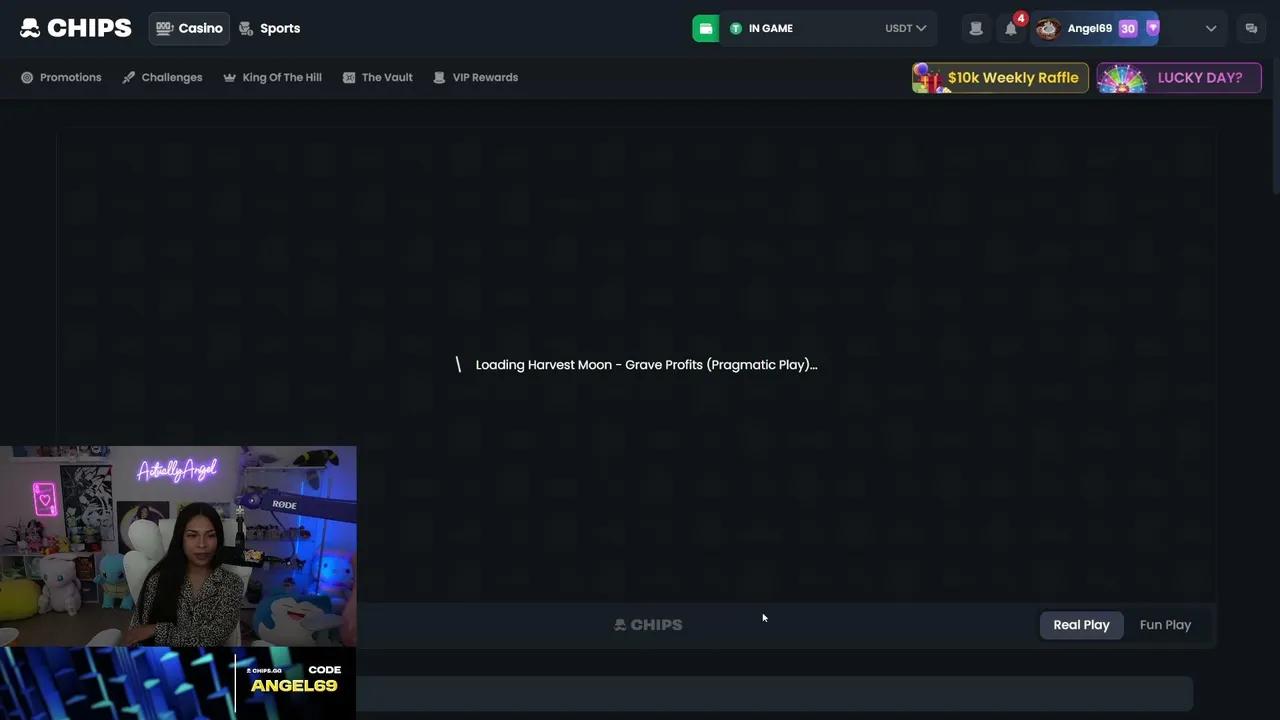
Task: Click the Challenges rocket icon
Action: coord(128,77)
